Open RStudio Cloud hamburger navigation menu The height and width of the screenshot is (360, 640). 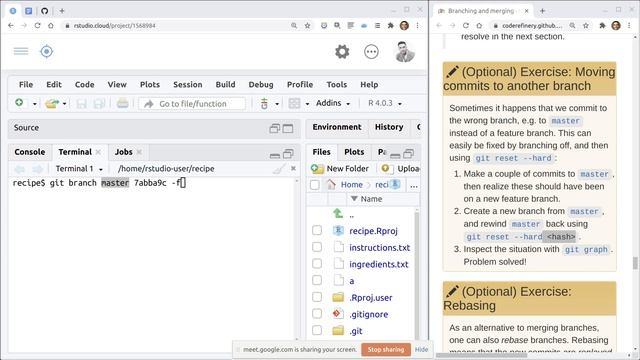coord(21,51)
